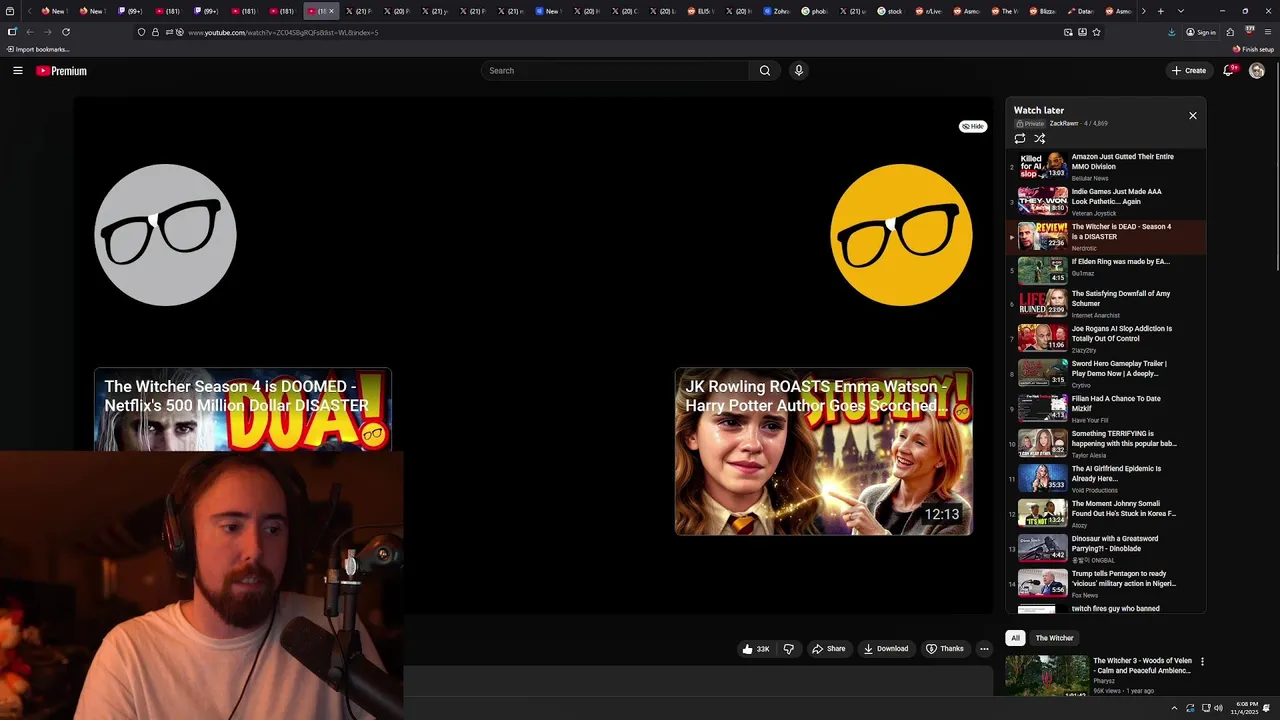Select The Witcher filter chip
The width and height of the screenshot is (1280, 720).
(1054, 638)
